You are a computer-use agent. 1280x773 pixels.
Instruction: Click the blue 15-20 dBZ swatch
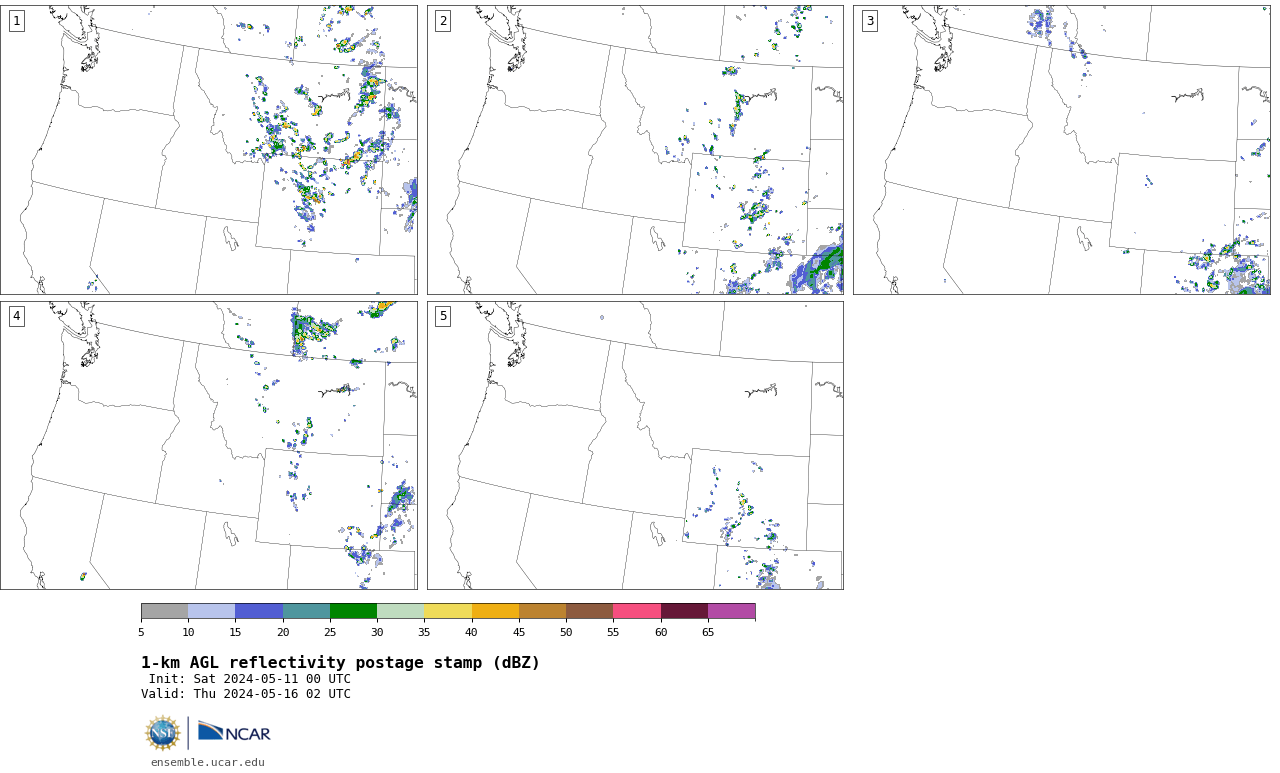pos(259,611)
